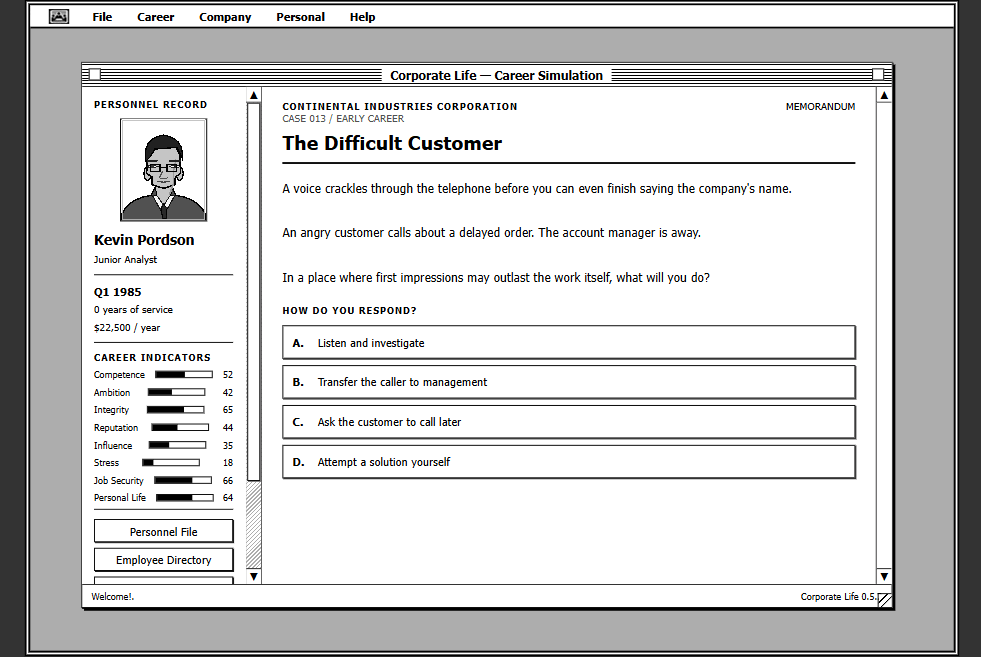Click the Welcome! status bar message
This screenshot has width=981, height=657.
pyautogui.click(x=113, y=597)
